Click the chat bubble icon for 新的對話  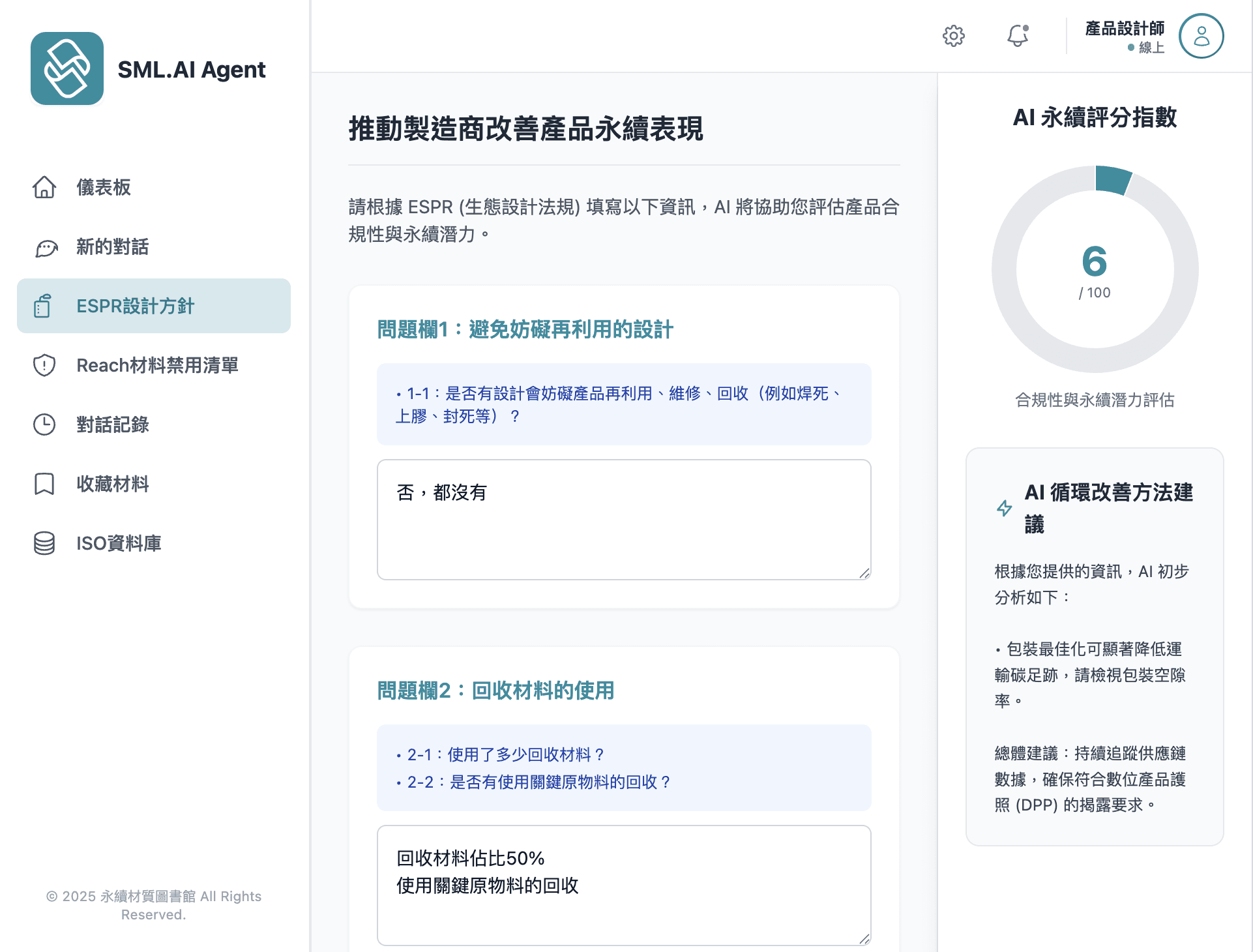[46, 247]
